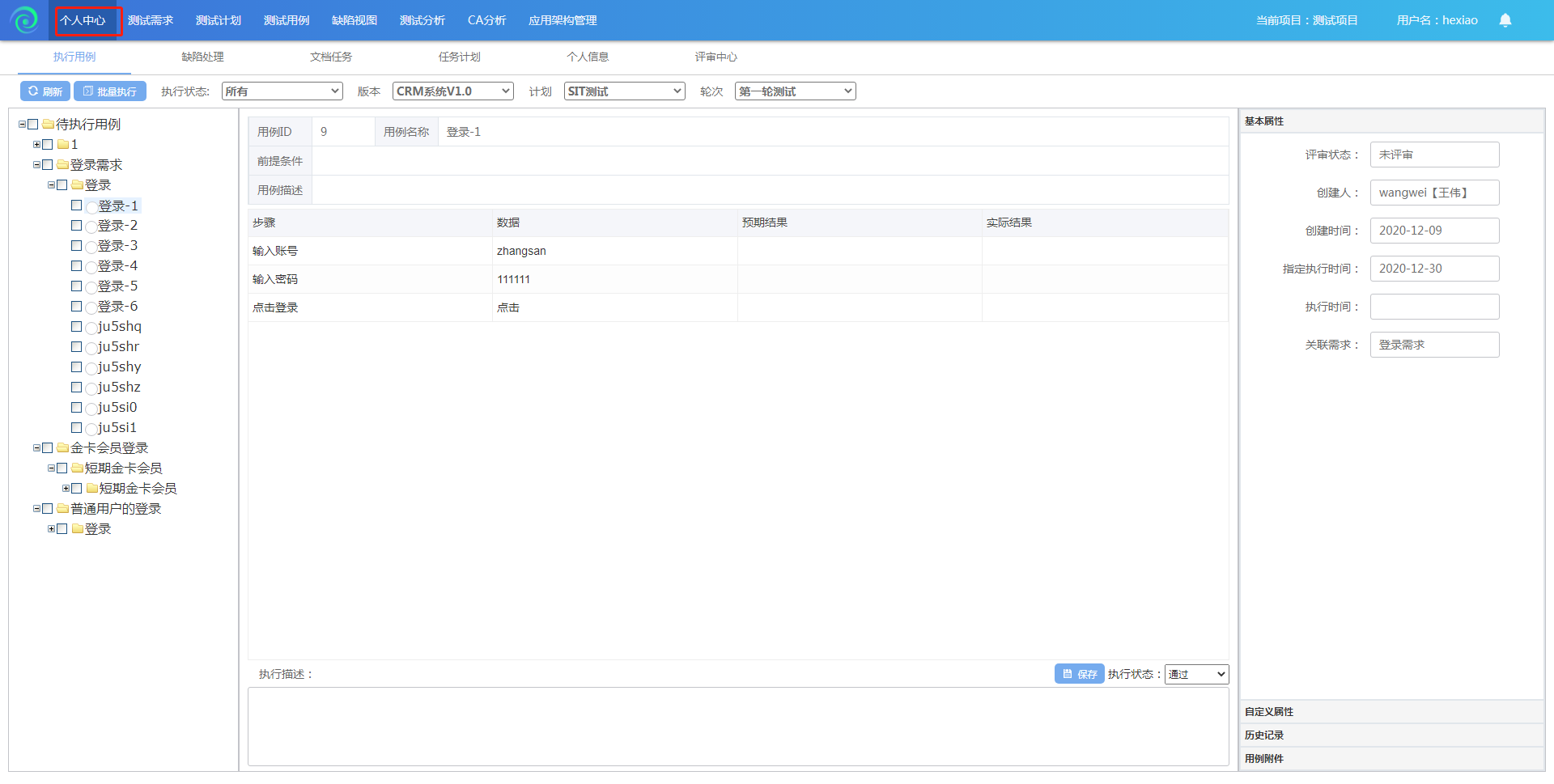The width and height of the screenshot is (1554, 784).
Task: Click the folder icon beside 登录需求
Action: point(62,165)
